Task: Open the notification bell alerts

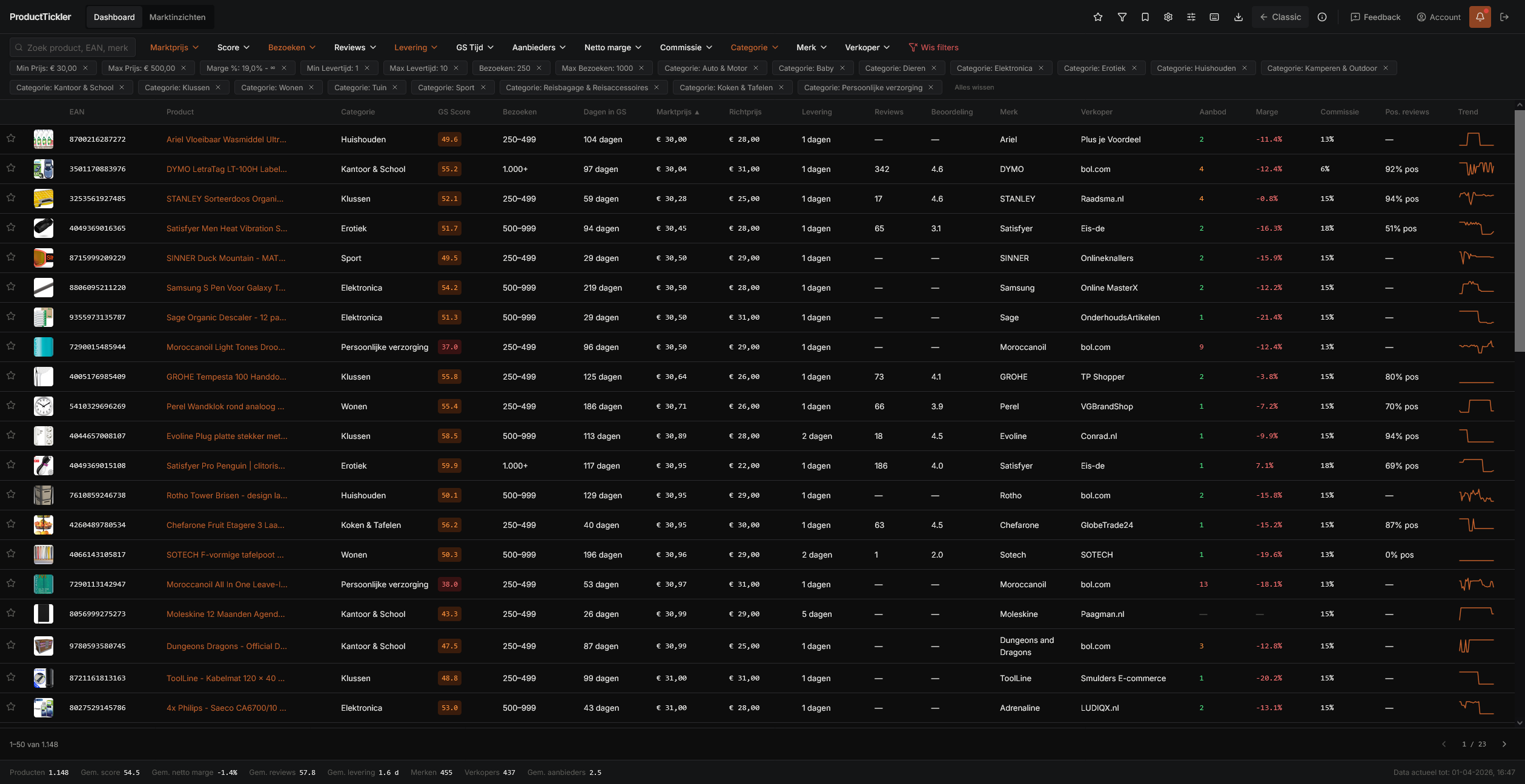Action: pos(1480,16)
